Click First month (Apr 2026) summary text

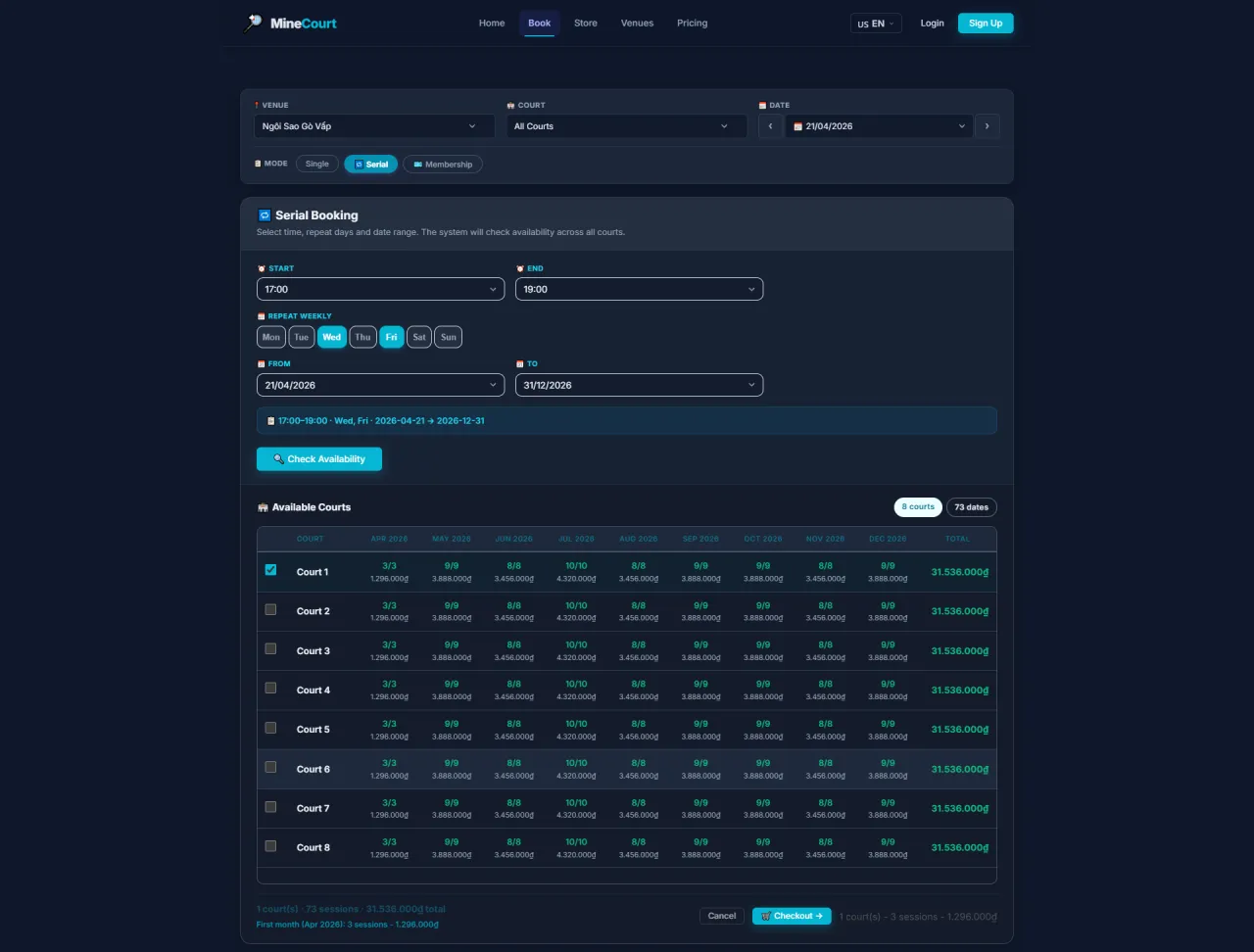348,924
